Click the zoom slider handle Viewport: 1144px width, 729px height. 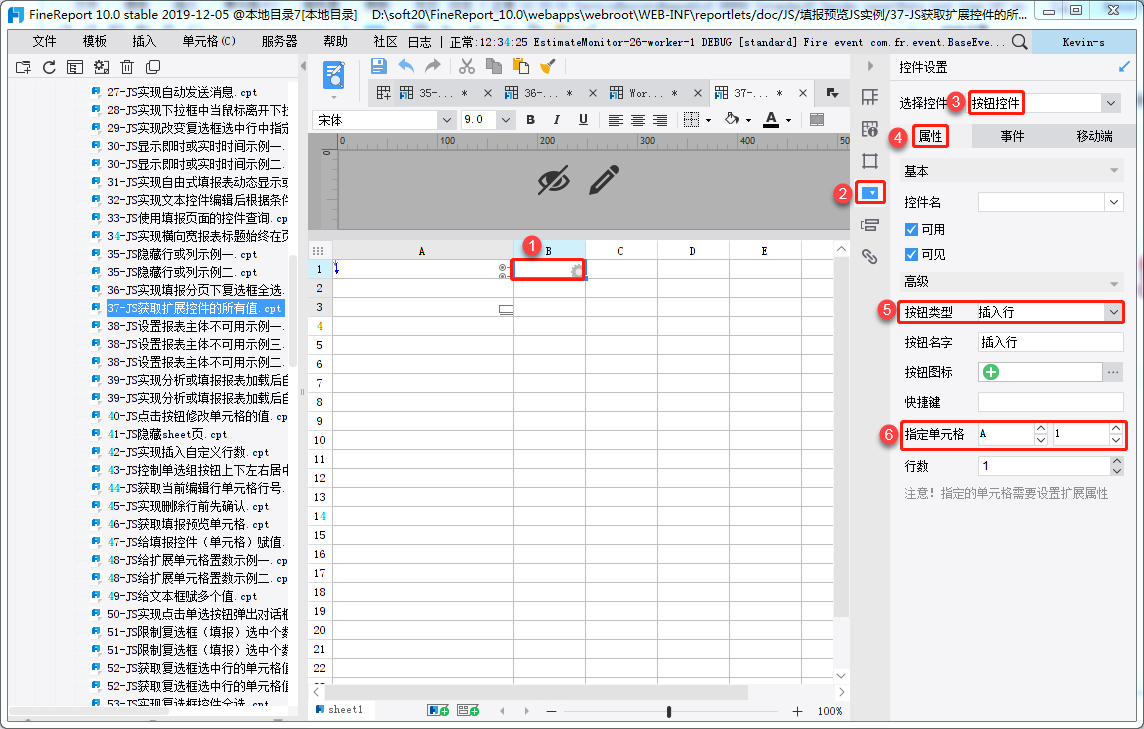(x=668, y=711)
